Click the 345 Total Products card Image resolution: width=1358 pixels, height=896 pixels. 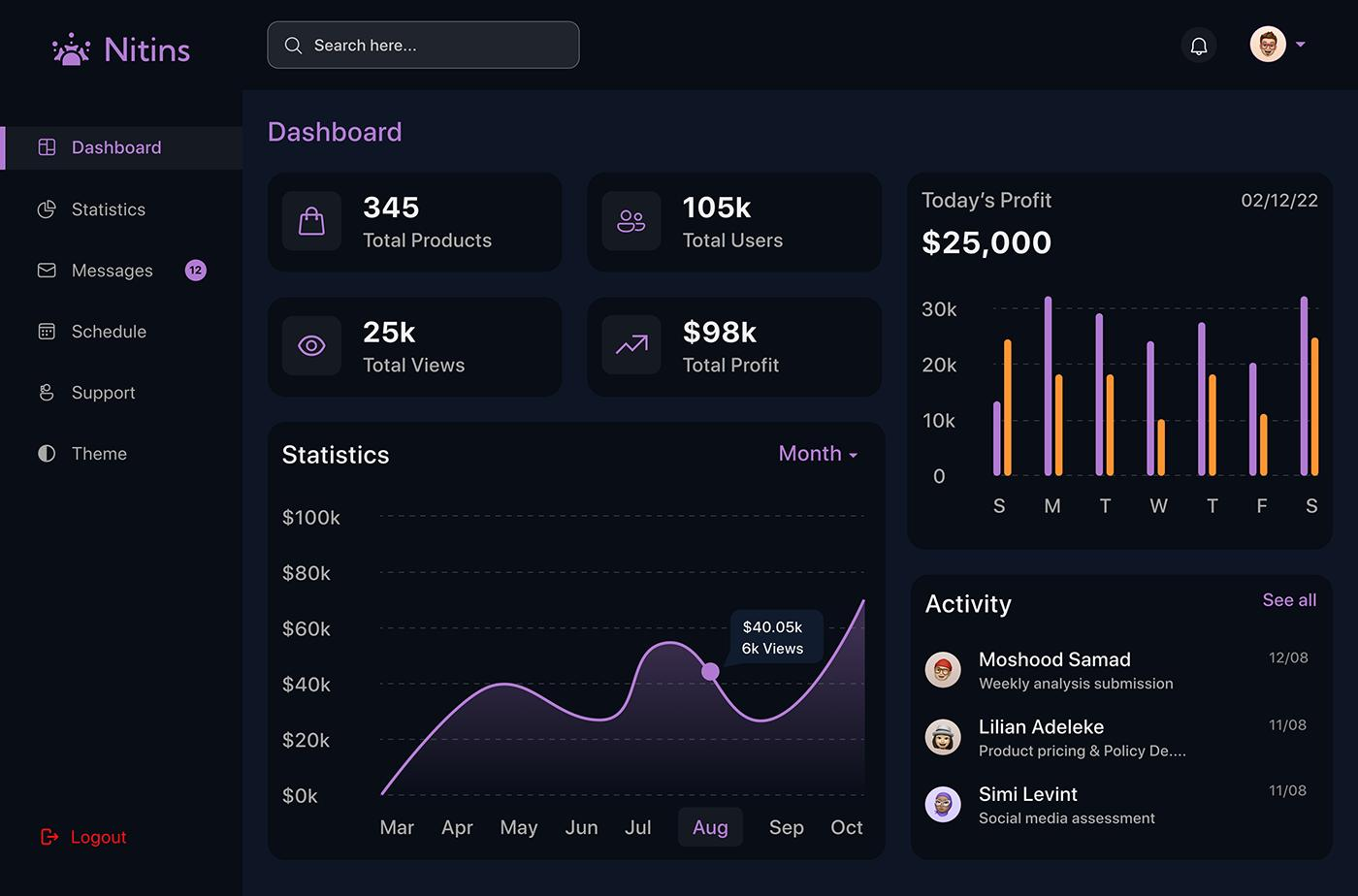pos(415,222)
